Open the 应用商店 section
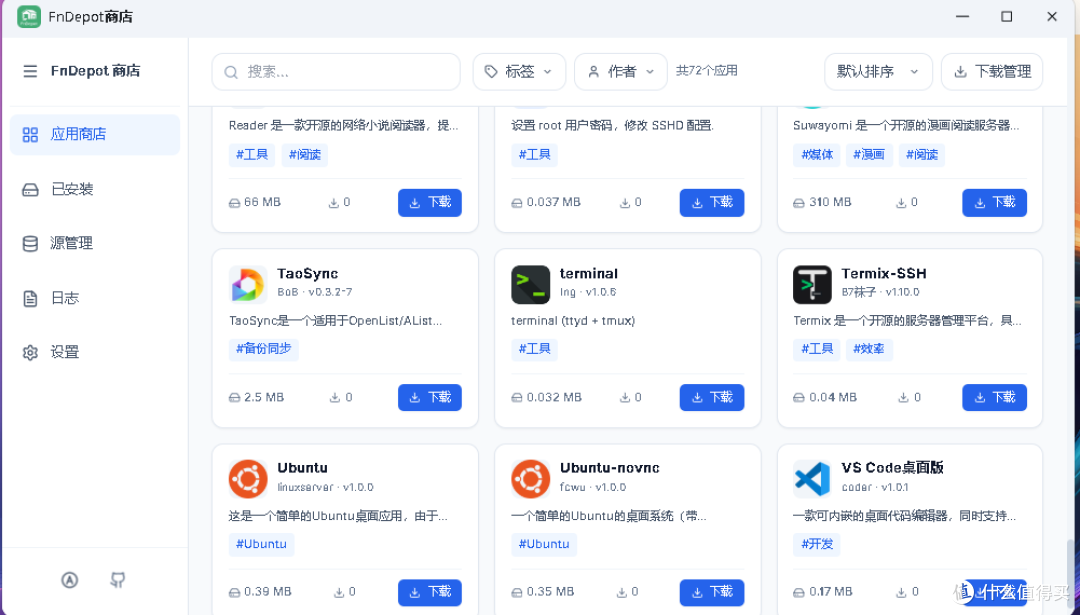 [x=95, y=134]
